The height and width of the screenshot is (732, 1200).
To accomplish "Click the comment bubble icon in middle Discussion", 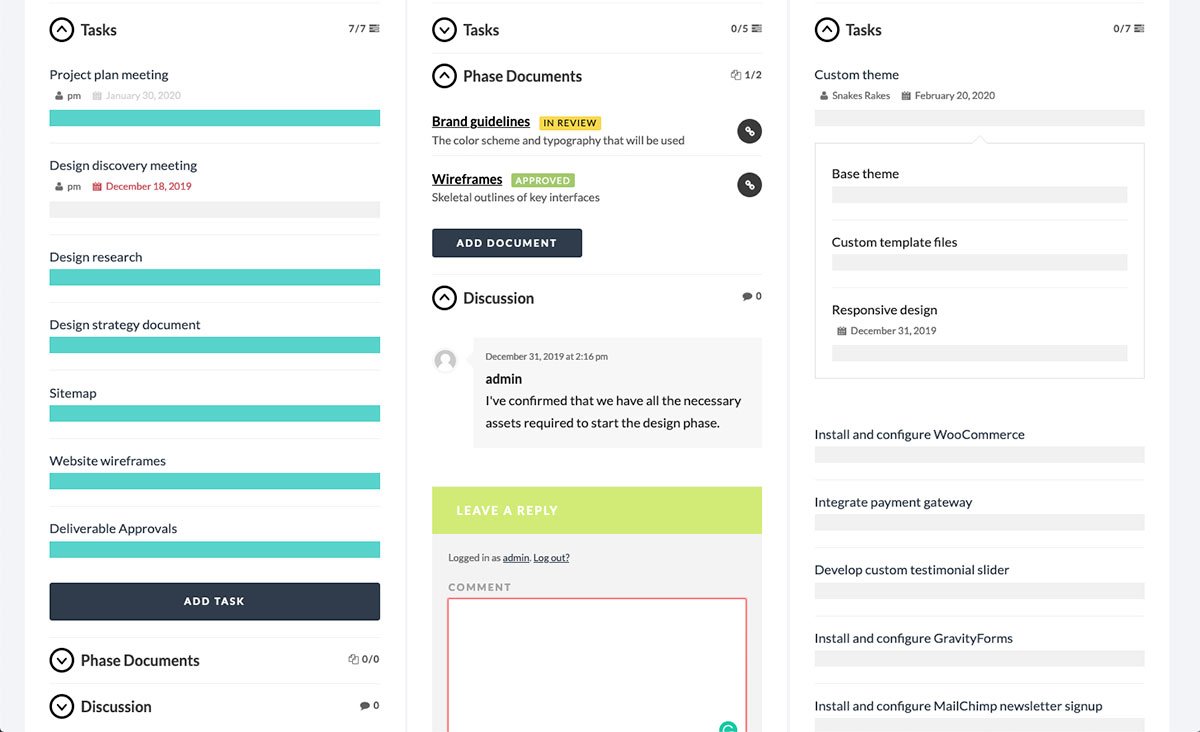I will click(x=747, y=297).
